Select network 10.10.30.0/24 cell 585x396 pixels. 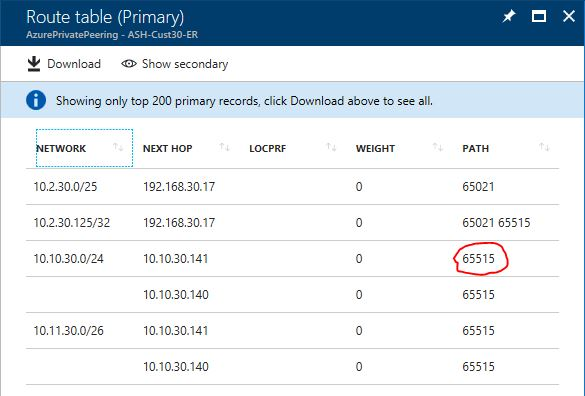69,259
